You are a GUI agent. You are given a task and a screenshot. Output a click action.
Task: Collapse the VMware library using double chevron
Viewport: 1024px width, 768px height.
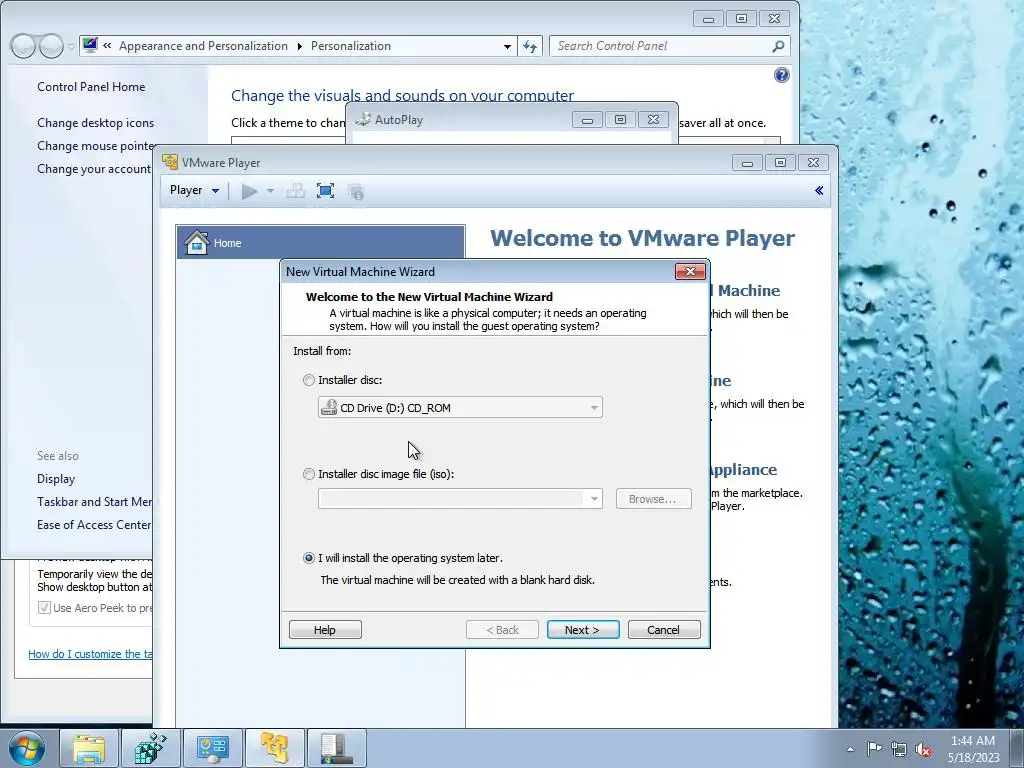tap(819, 191)
